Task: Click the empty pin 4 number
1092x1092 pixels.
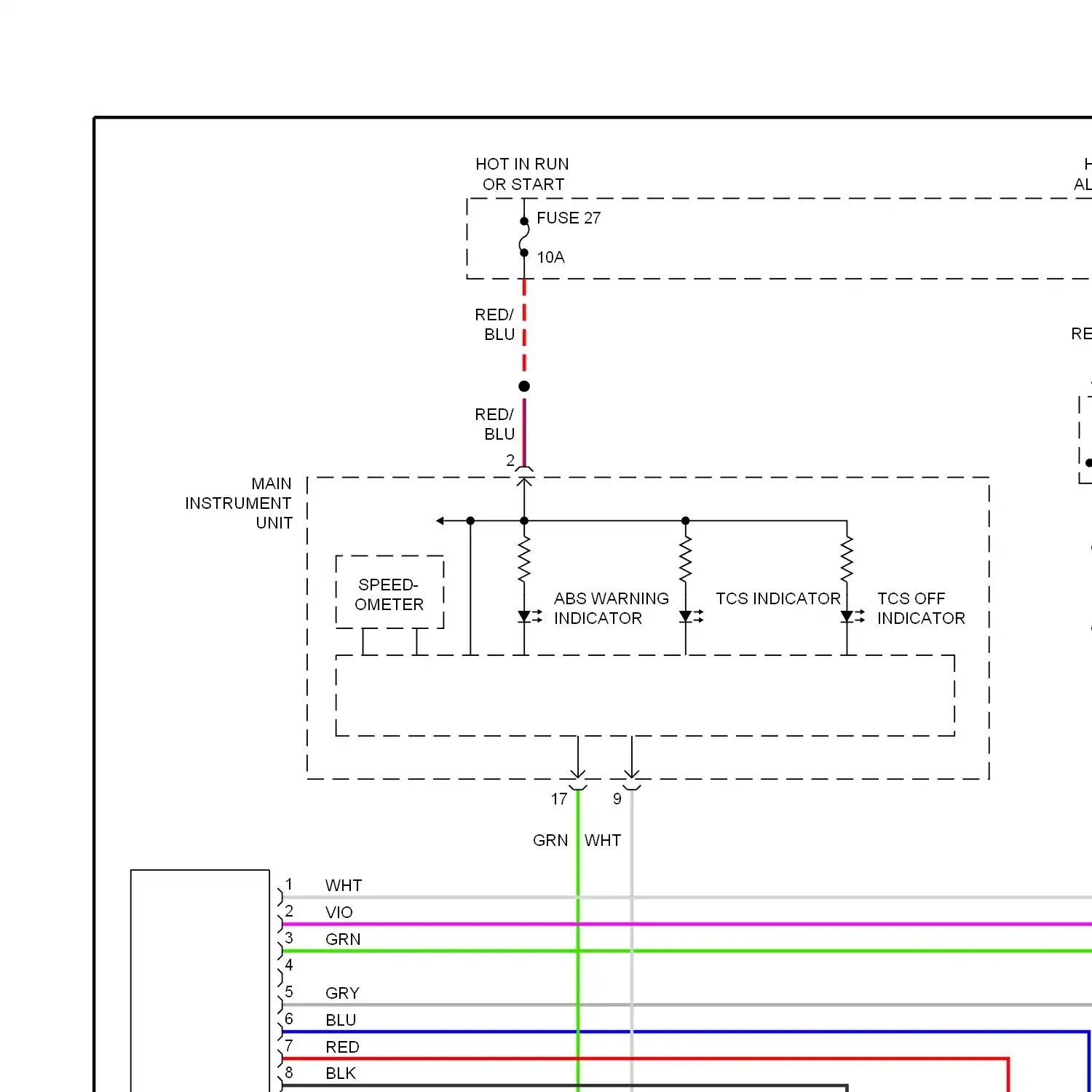Action: click(289, 965)
